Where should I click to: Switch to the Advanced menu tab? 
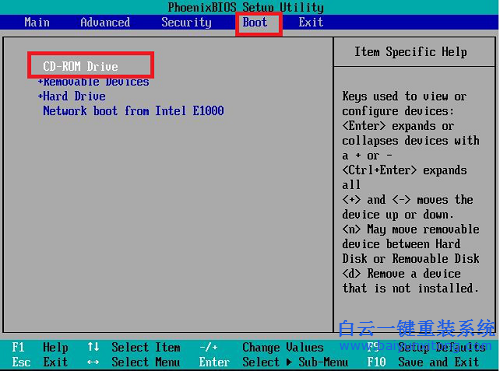(x=105, y=22)
